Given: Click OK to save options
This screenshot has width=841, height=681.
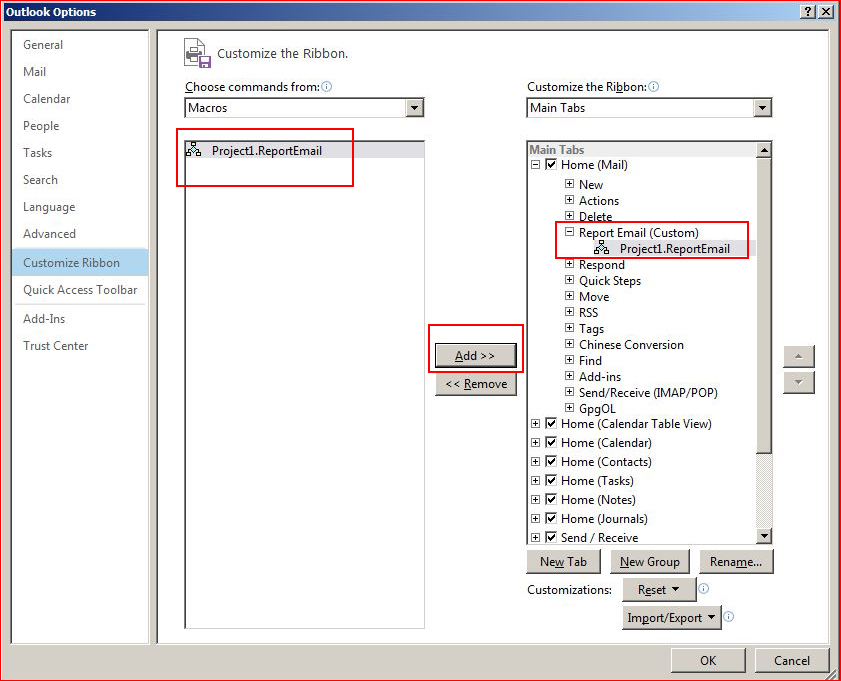Looking at the screenshot, I should tap(708, 660).
